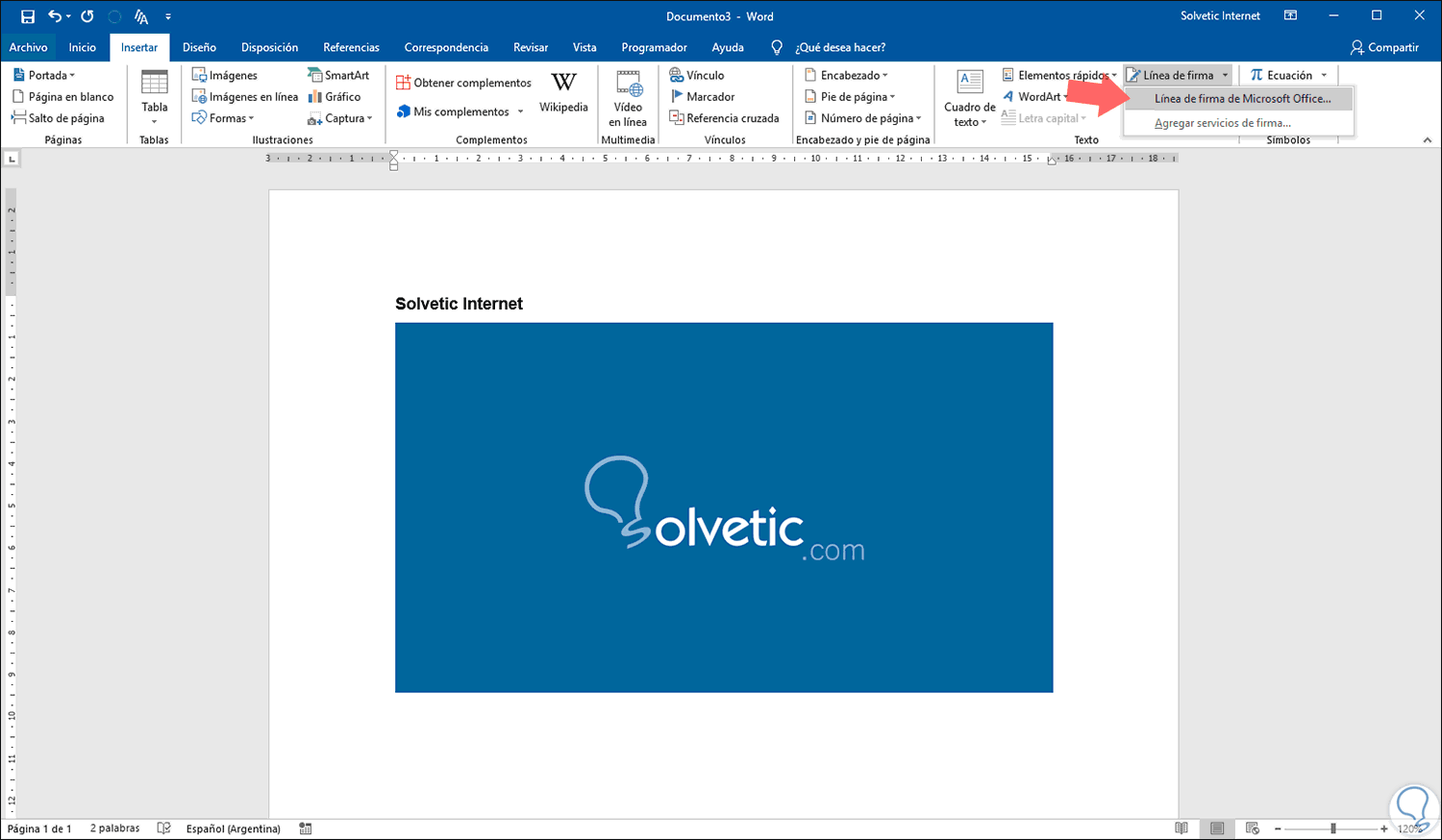This screenshot has width=1442, height=840.
Task: Switch to the Diseño tab
Action: point(200,47)
